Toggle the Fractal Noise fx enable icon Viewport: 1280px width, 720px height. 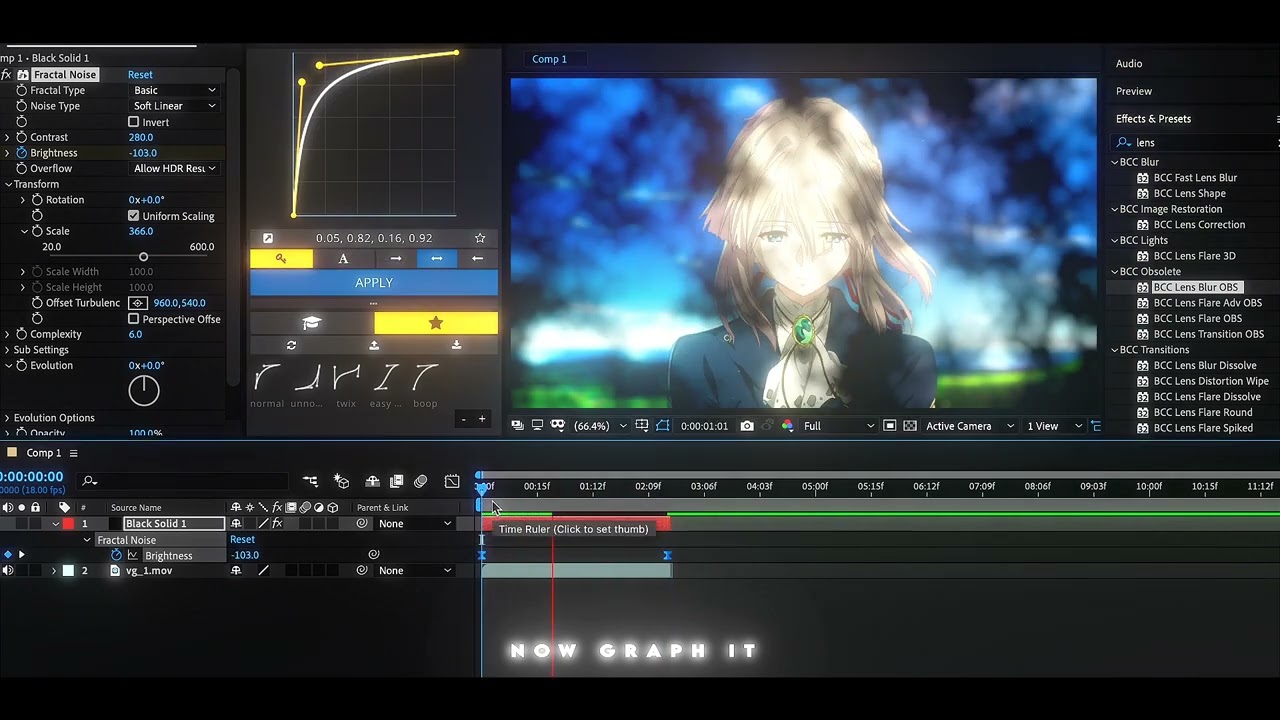[6, 75]
